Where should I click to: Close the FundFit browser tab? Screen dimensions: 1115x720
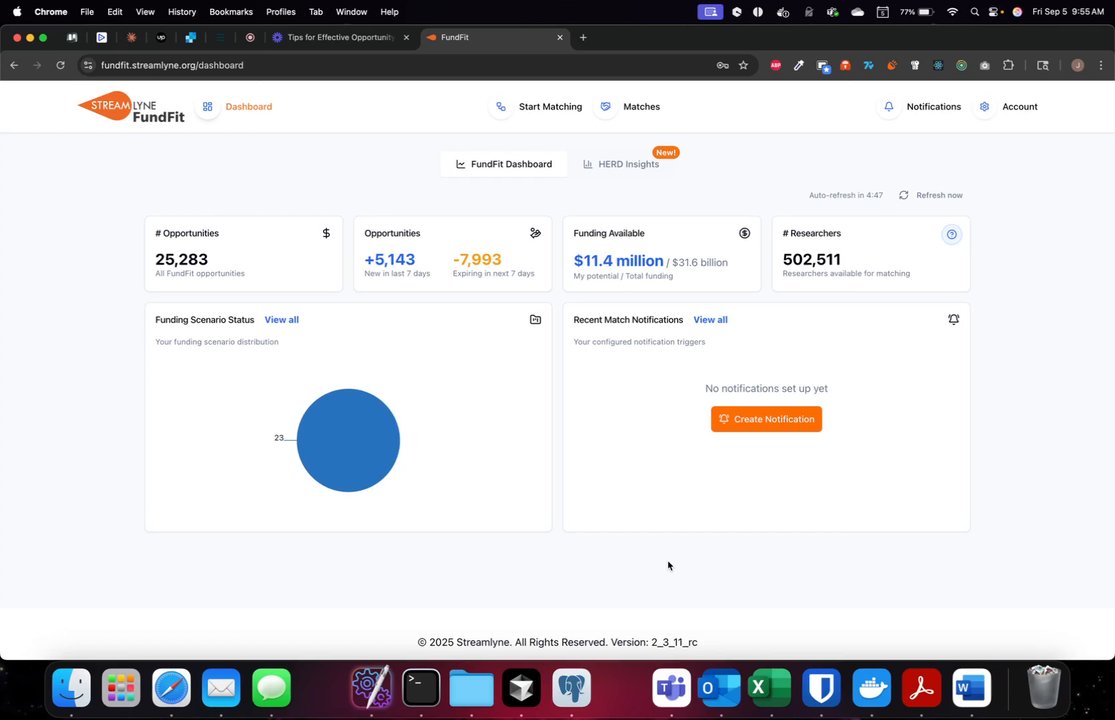[x=560, y=37]
